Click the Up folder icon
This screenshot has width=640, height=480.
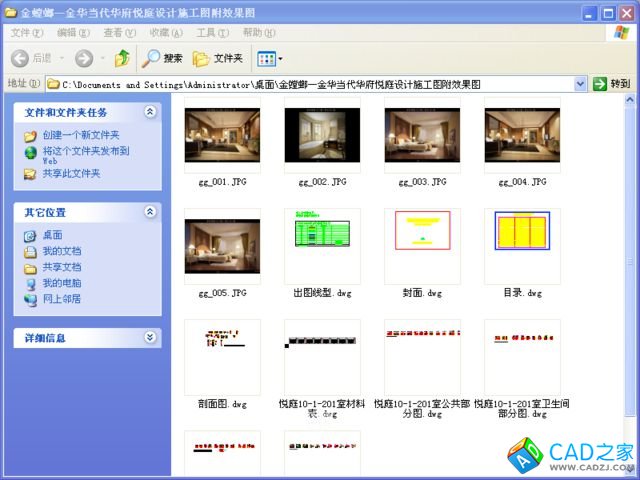[x=122, y=59]
